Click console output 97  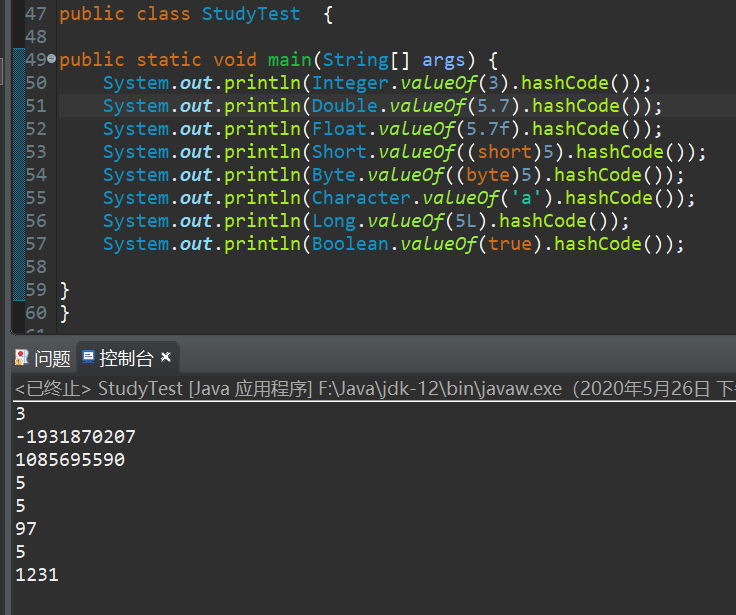(26, 529)
